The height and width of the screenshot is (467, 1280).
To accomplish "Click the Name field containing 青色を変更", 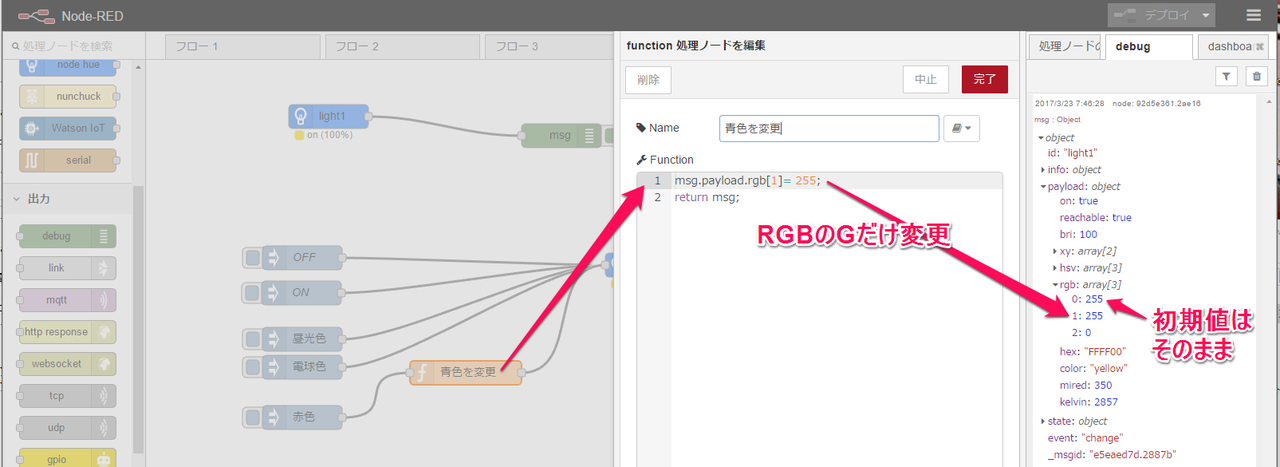I will pyautogui.click(x=828, y=128).
